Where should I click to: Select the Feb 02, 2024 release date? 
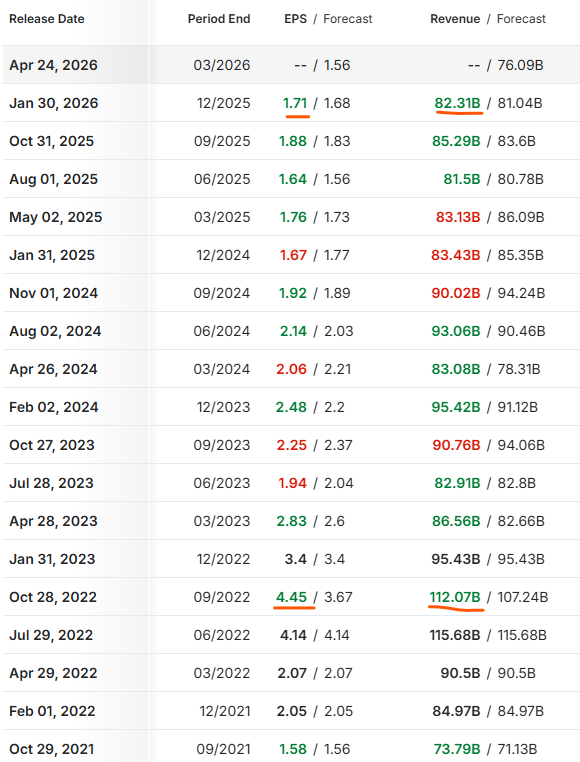click(x=54, y=407)
